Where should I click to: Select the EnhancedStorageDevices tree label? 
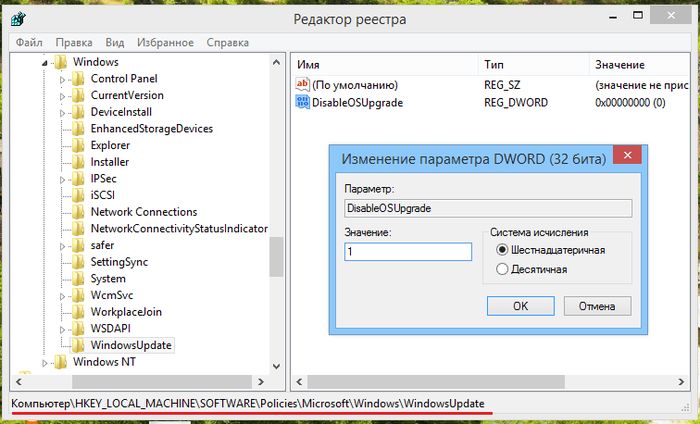coord(151,129)
